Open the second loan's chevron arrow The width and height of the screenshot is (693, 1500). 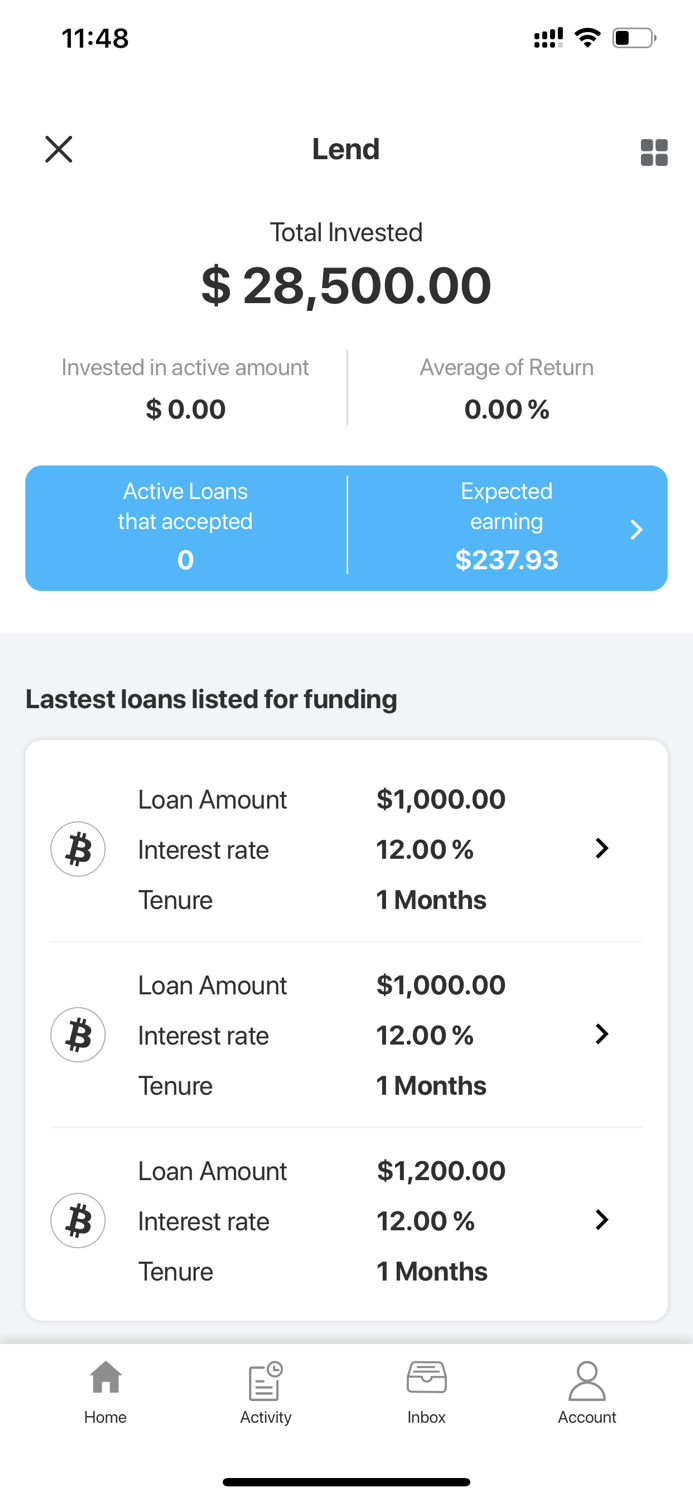[601, 1034]
